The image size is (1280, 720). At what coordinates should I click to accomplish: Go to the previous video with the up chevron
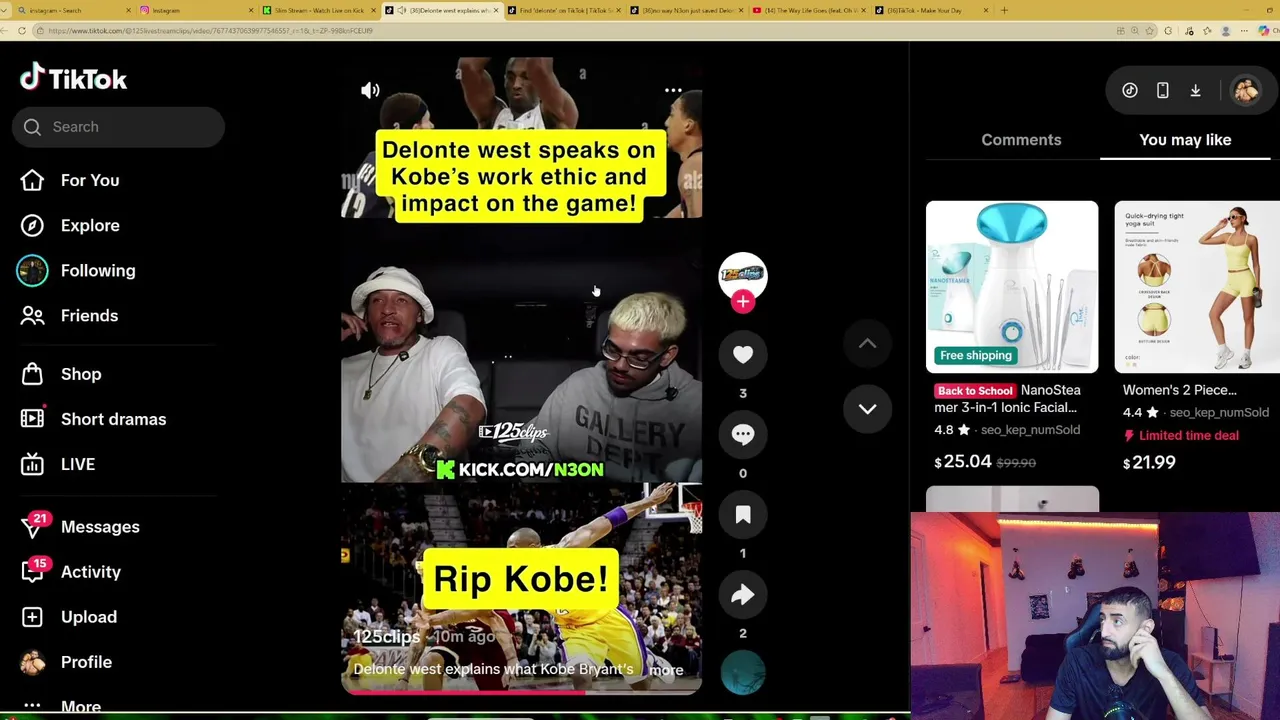[x=867, y=344]
